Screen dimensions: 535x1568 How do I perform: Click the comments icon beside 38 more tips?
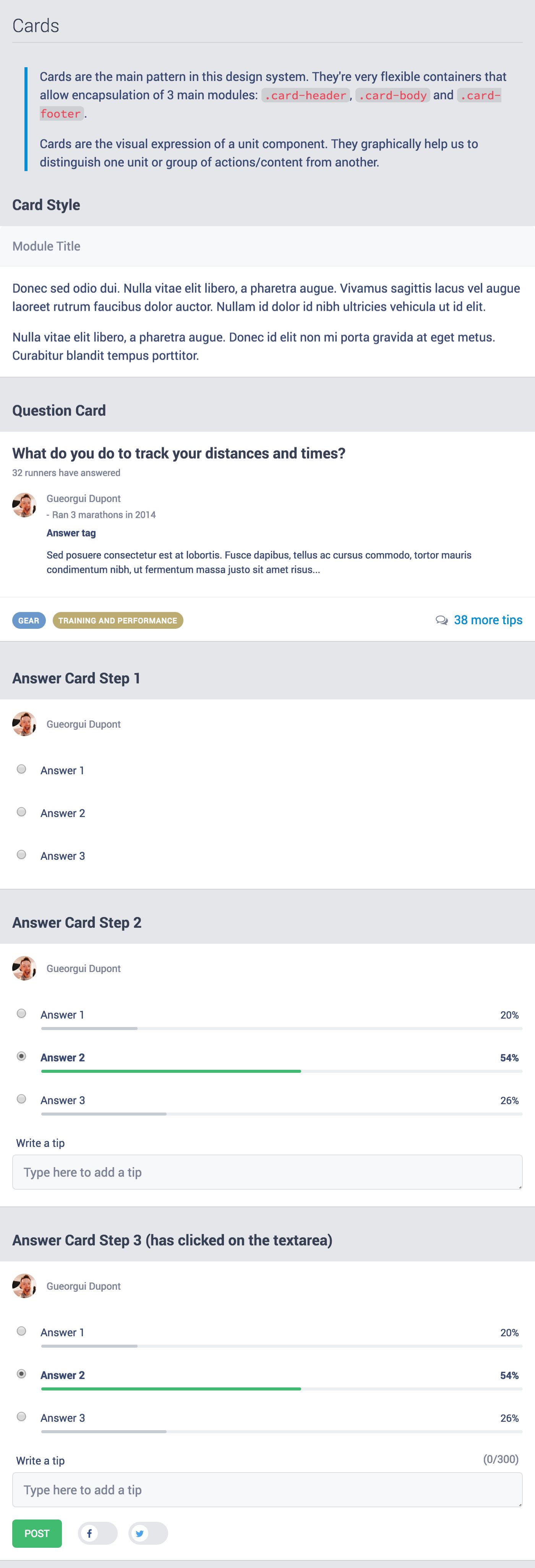coord(441,620)
